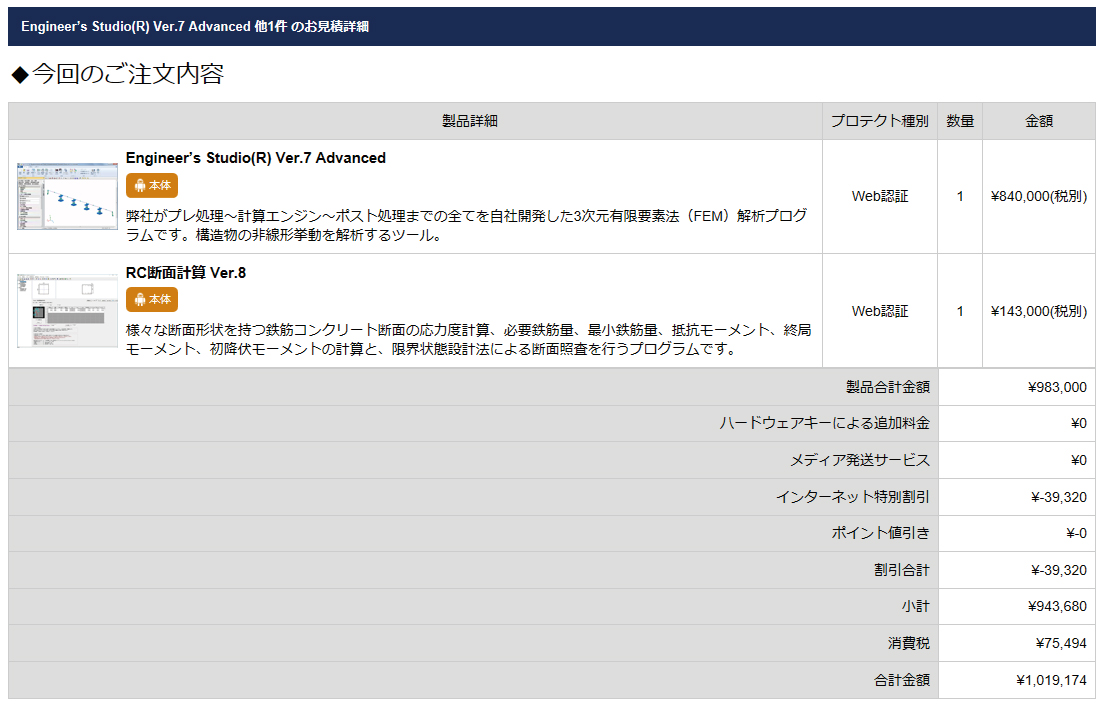Click the プロテクト種別 column header
This screenshot has height=705, width=1108.
click(880, 122)
